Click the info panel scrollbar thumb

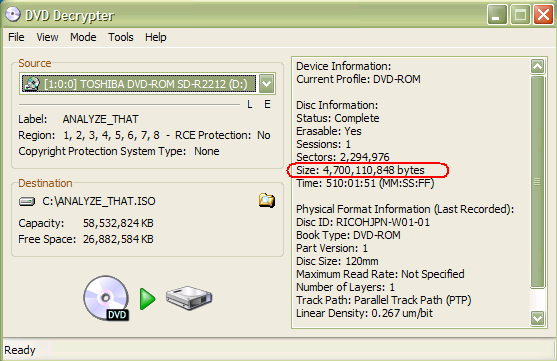537,182
